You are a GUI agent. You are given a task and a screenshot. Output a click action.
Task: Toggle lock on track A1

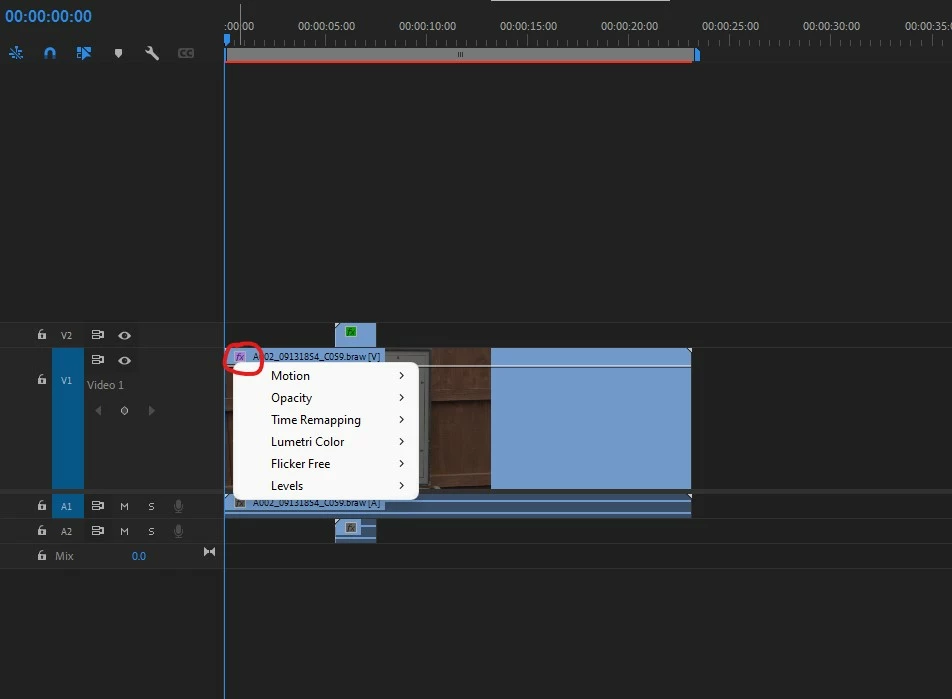pos(41,505)
